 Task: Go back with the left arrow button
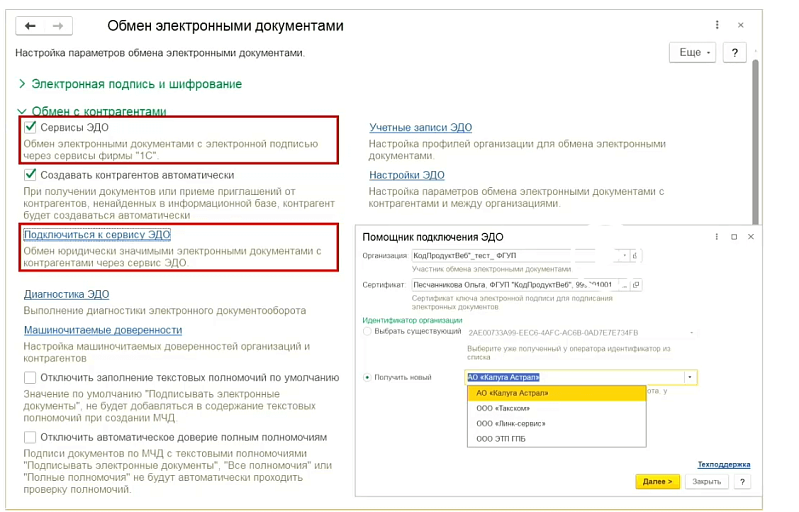(30, 26)
